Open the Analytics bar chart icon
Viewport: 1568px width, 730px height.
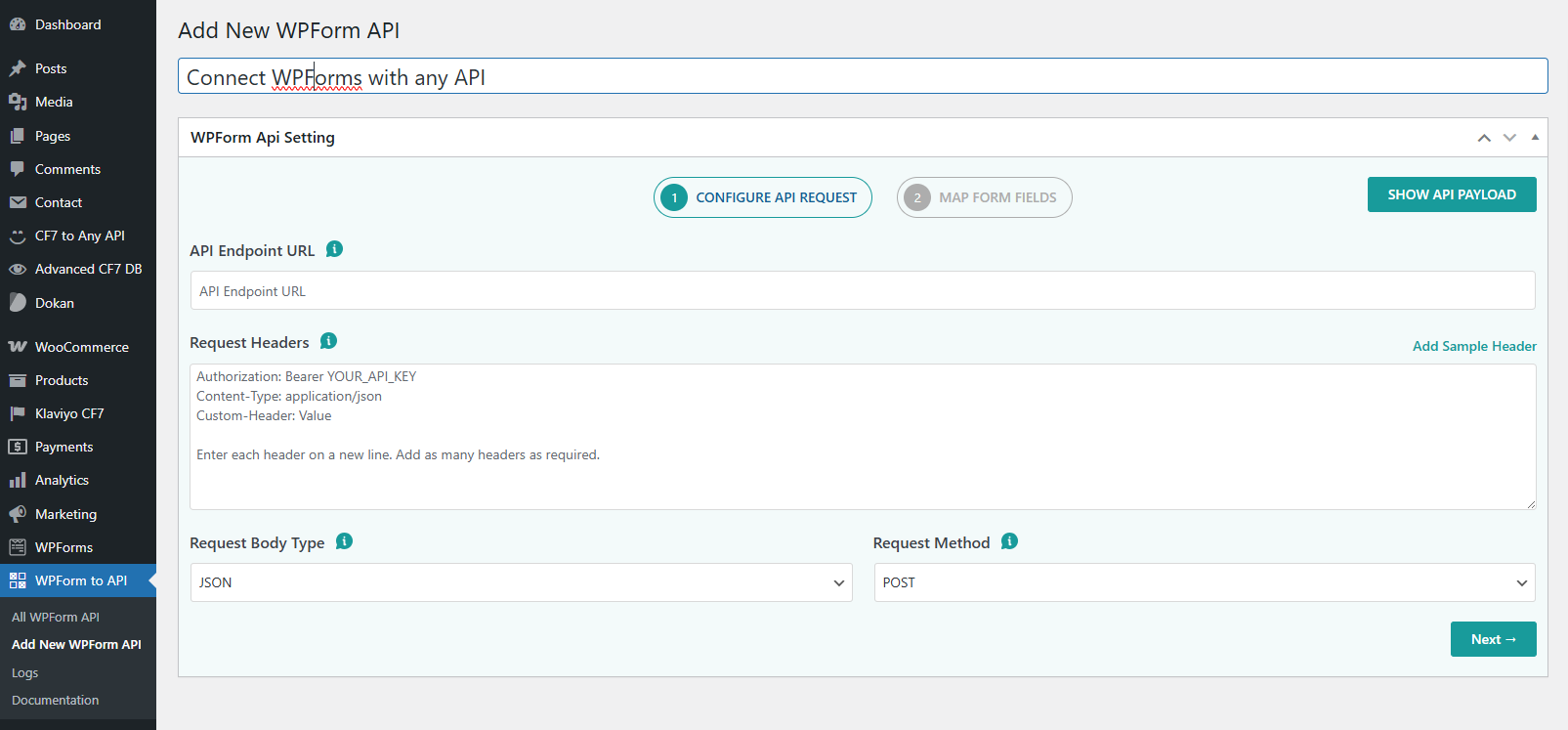(18, 480)
